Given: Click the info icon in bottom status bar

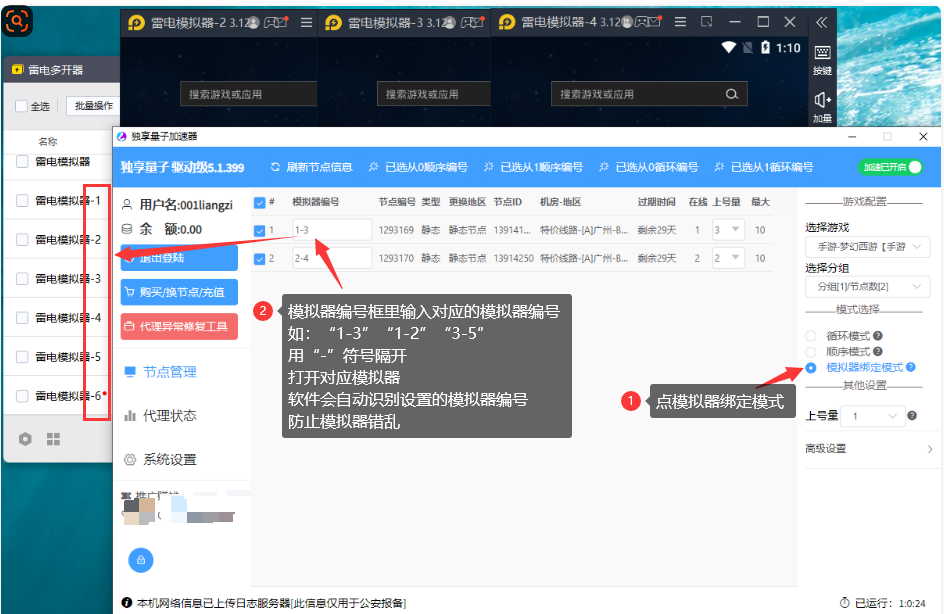Looking at the screenshot, I should click(126, 602).
